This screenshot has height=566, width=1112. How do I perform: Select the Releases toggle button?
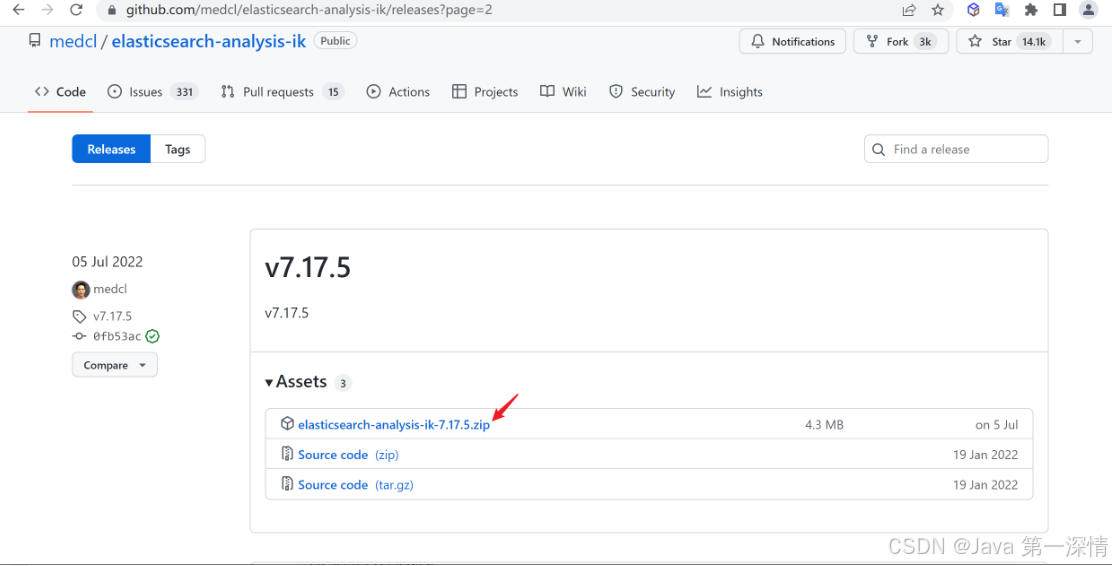[111, 149]
